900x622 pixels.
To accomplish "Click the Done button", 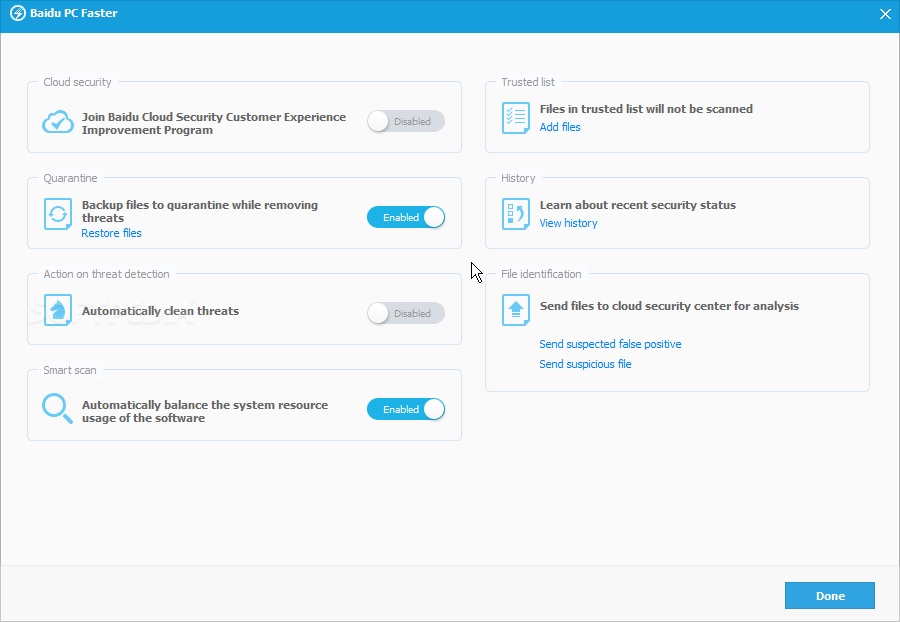I will [829, 596].
